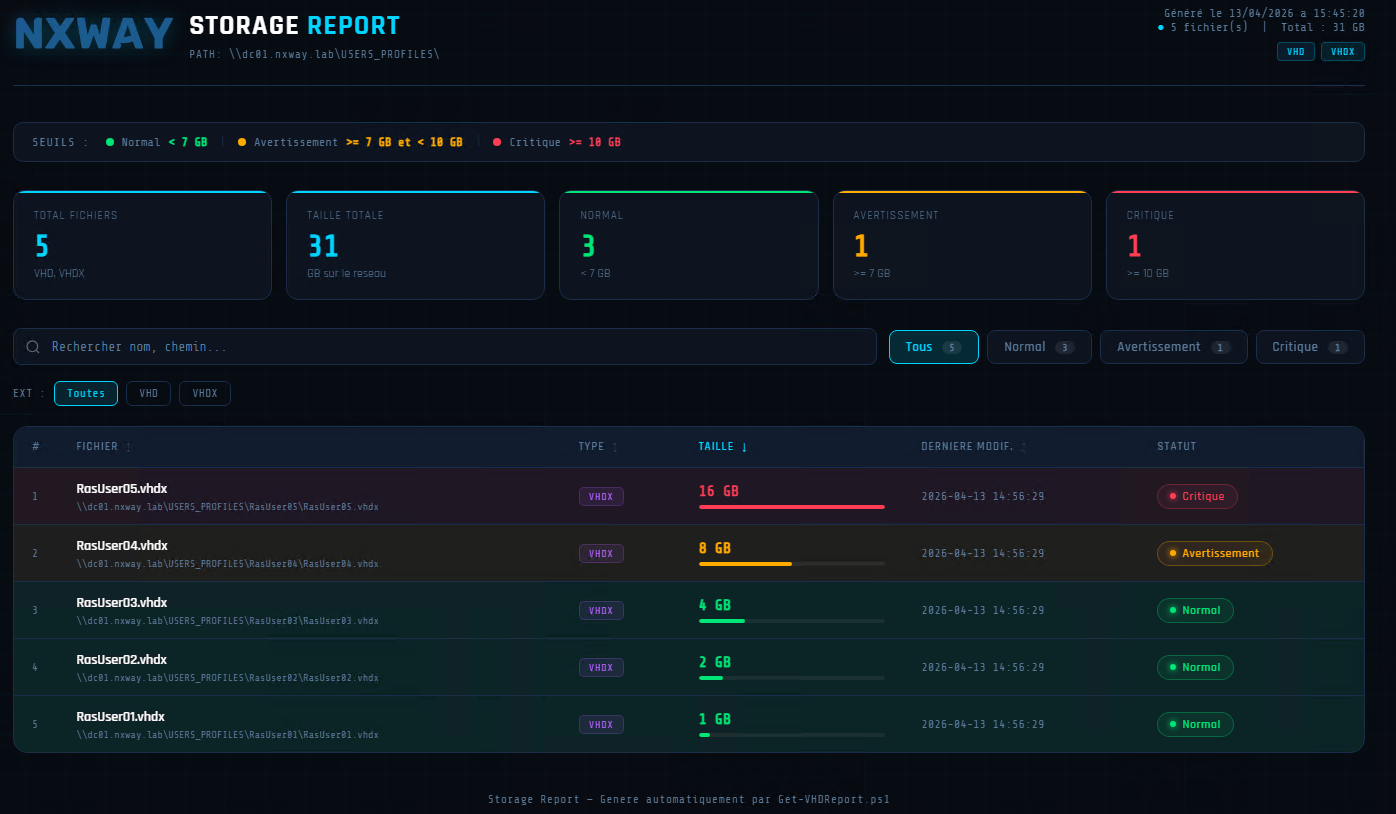Sort by the FICHIER column arrows
The image size is (1396, 814).
pos(128,447)
